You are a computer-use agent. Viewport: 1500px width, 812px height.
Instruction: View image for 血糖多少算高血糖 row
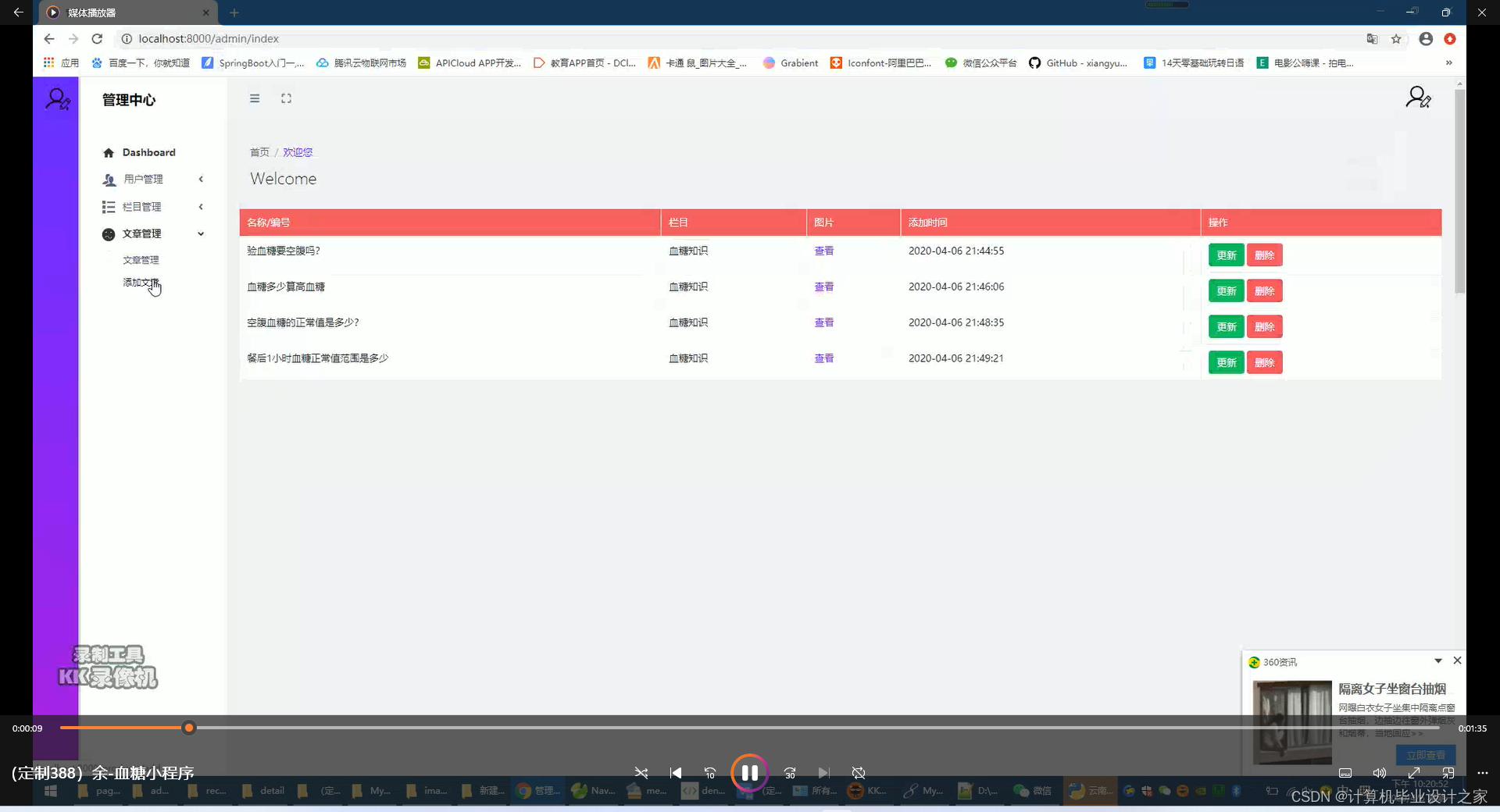[824, 287]
